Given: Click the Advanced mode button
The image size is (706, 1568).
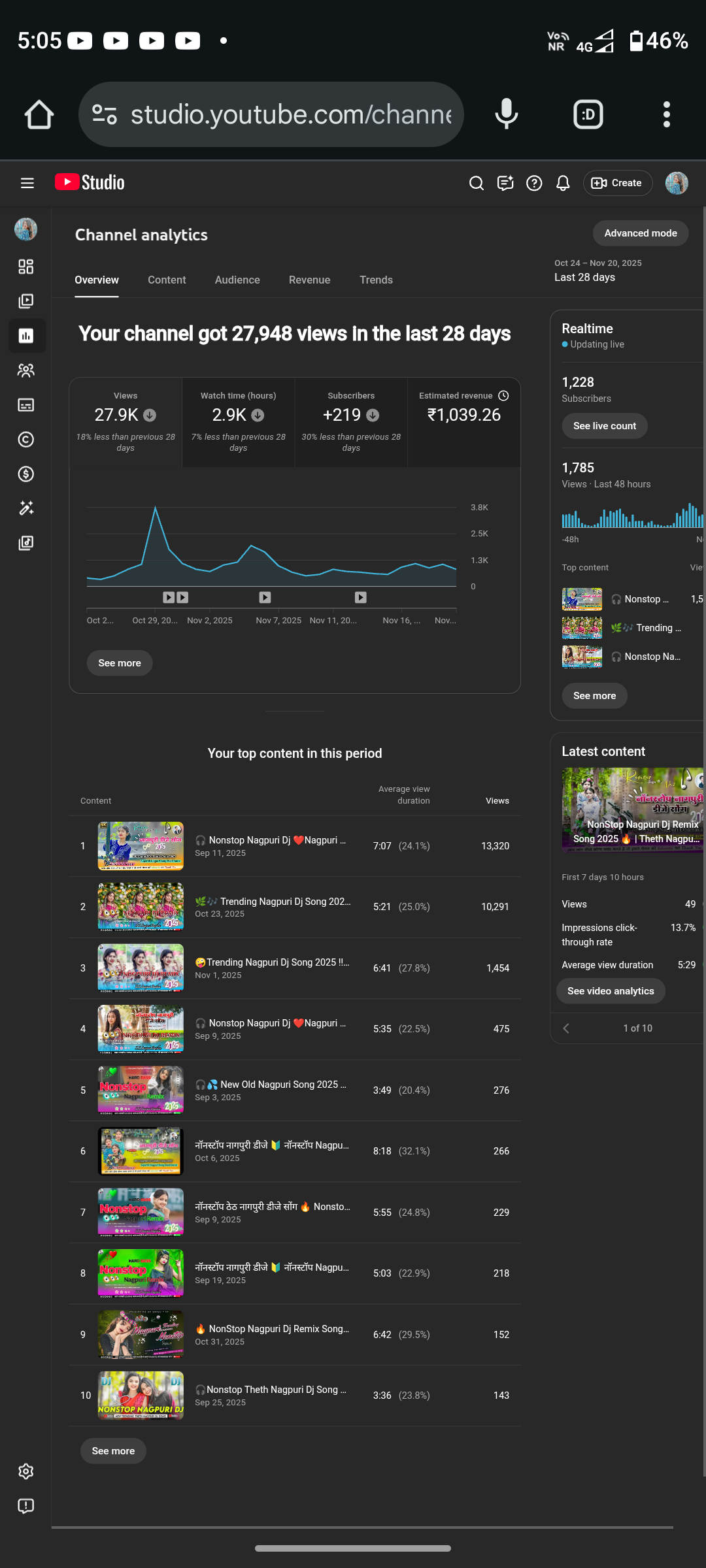Looking at the screenshot, I should 640,233.
